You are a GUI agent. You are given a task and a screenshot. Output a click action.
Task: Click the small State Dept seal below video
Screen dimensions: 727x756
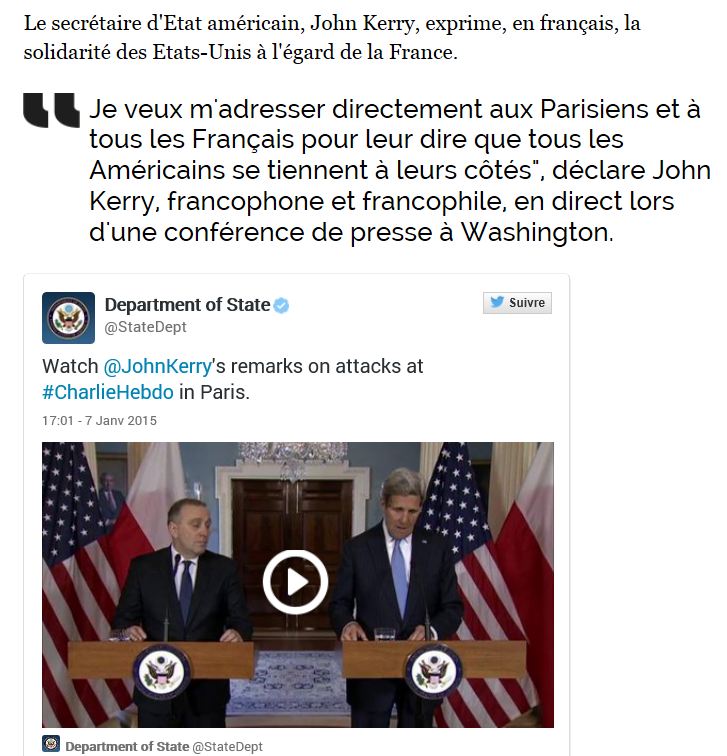pos(51,743)
